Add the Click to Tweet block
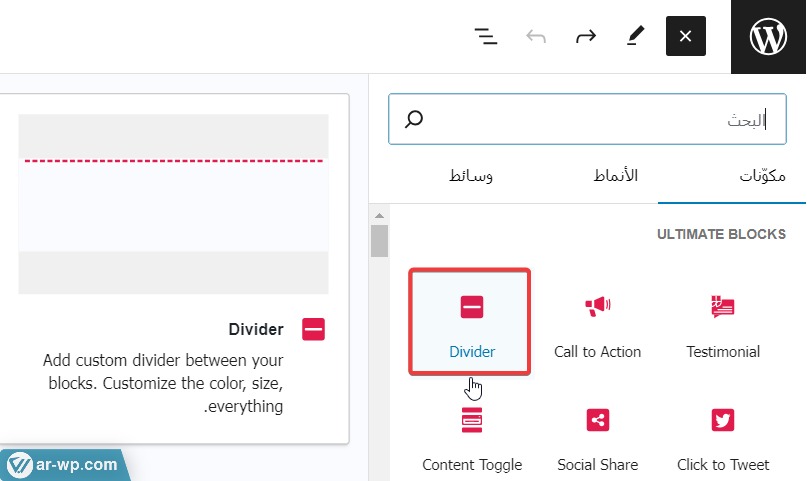The width and height of the screenshot is (807, 481). 723,437
